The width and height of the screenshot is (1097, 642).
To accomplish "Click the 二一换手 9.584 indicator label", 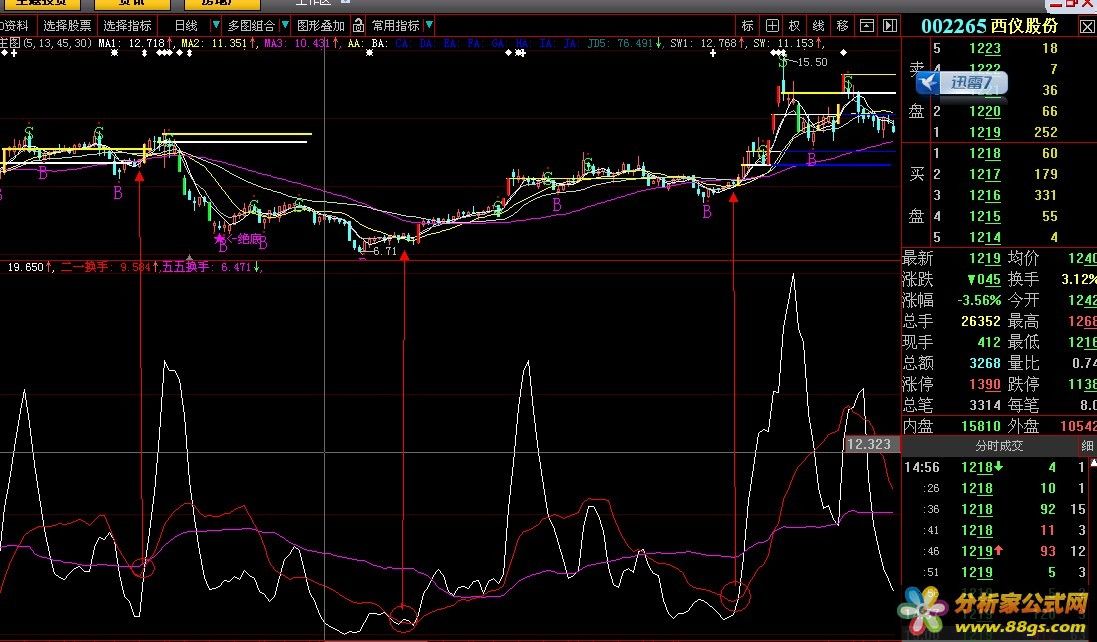I will 108,267.
